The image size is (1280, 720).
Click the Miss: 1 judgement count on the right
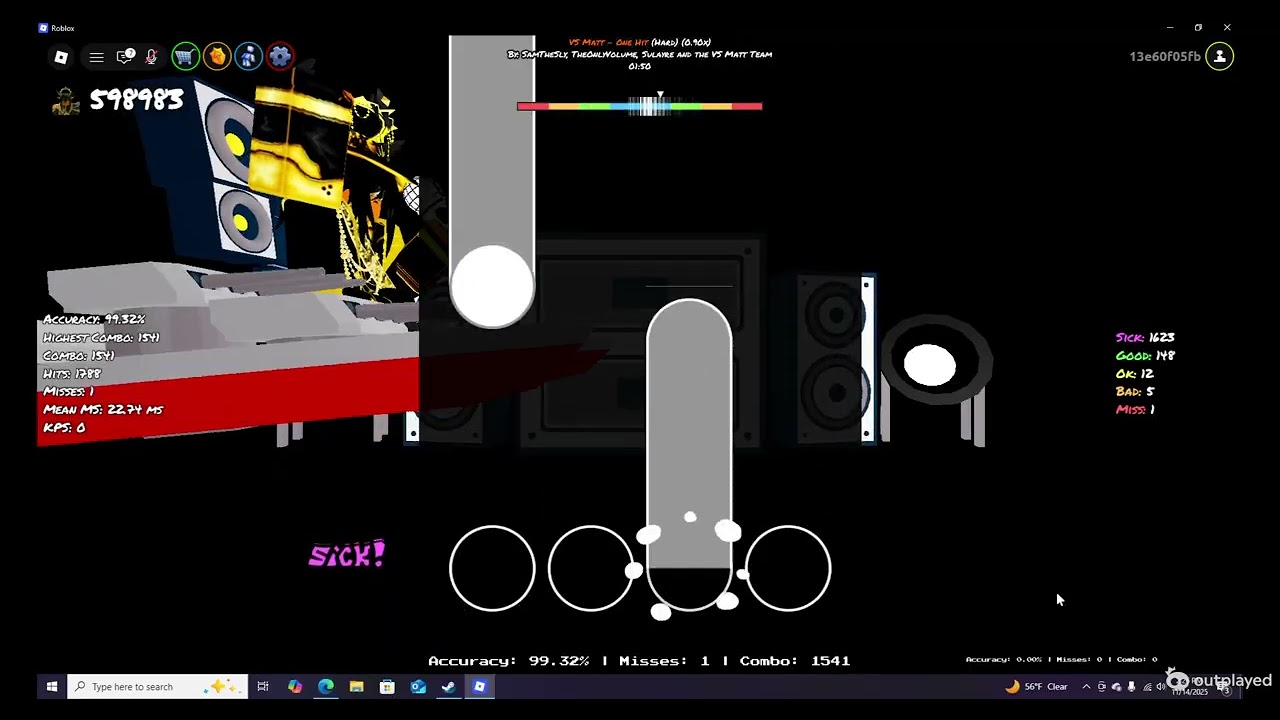(x=1135, y=410)
